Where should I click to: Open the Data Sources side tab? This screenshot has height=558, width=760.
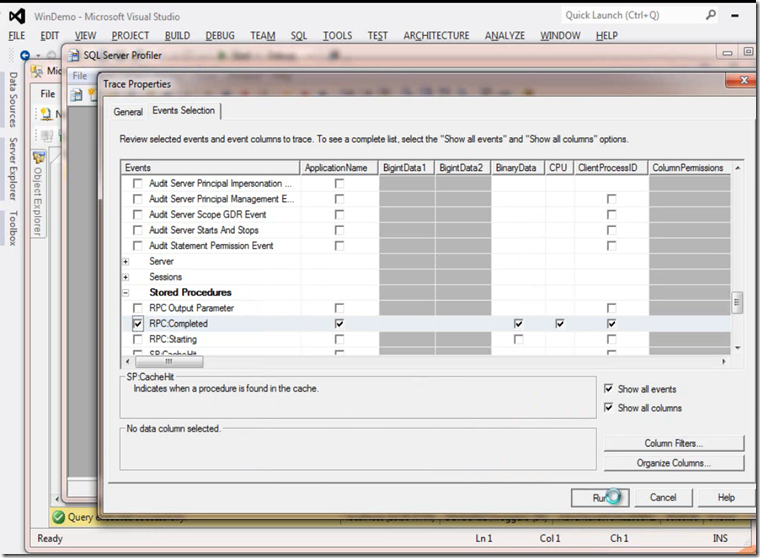(x=13, y=99)
